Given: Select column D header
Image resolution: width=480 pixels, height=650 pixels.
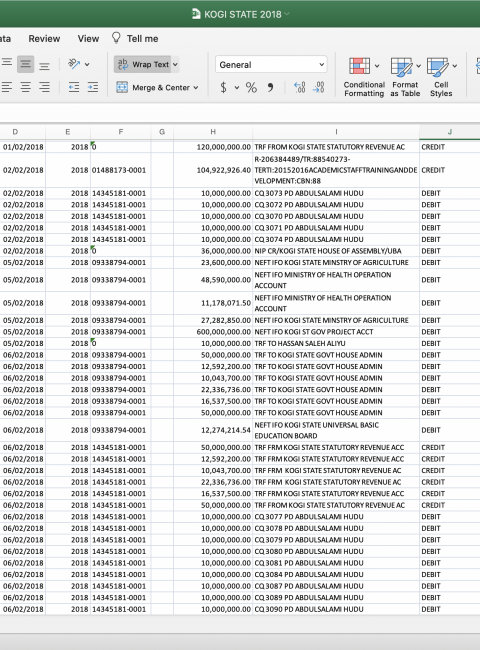Looking at the screenshot, I should (15, 132).
